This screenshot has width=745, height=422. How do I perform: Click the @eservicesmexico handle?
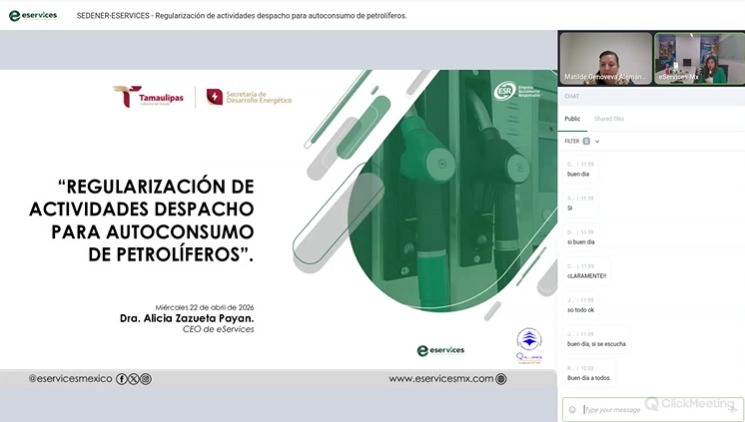tap(70, 379)
